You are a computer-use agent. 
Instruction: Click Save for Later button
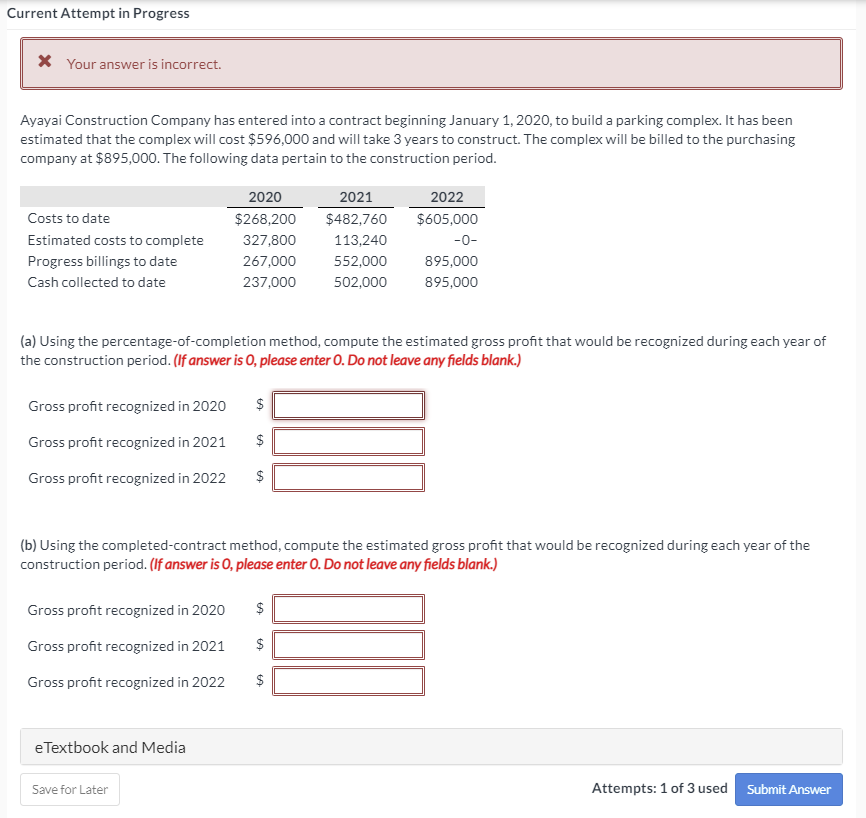pos(69,789)
